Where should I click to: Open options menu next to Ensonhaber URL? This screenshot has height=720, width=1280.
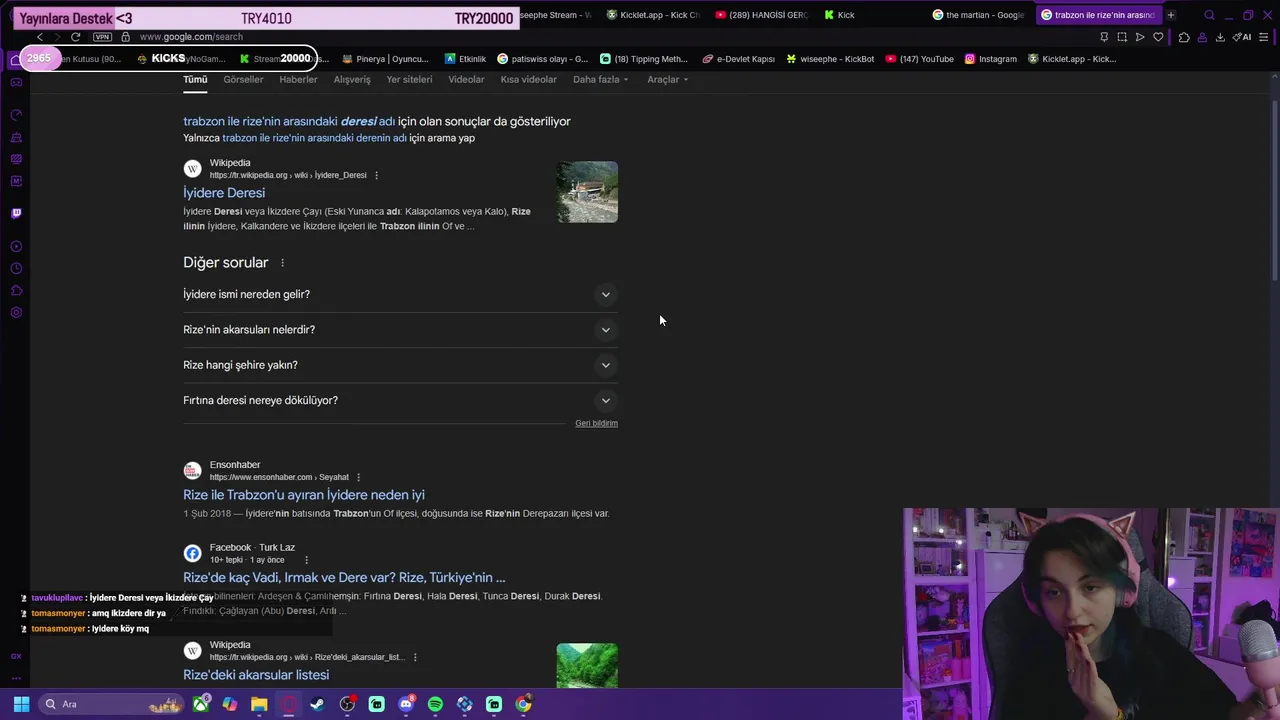pos(358,477)
